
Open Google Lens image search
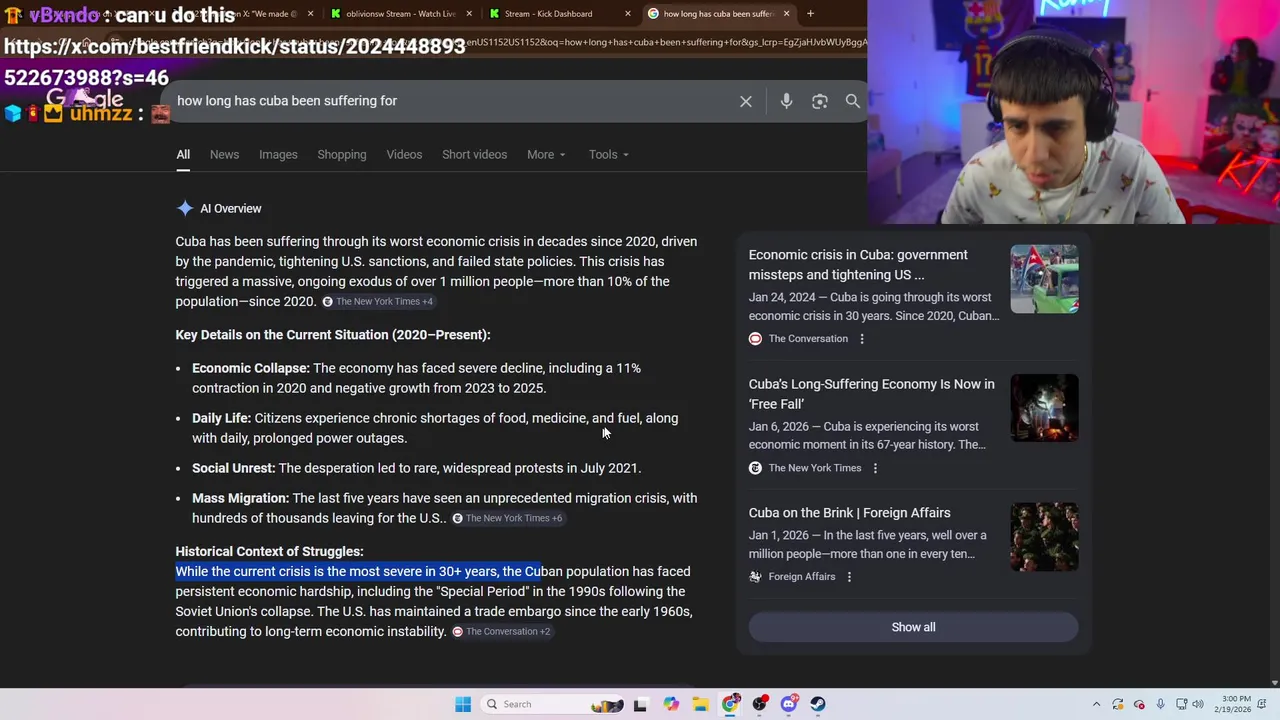coord(820,101)
